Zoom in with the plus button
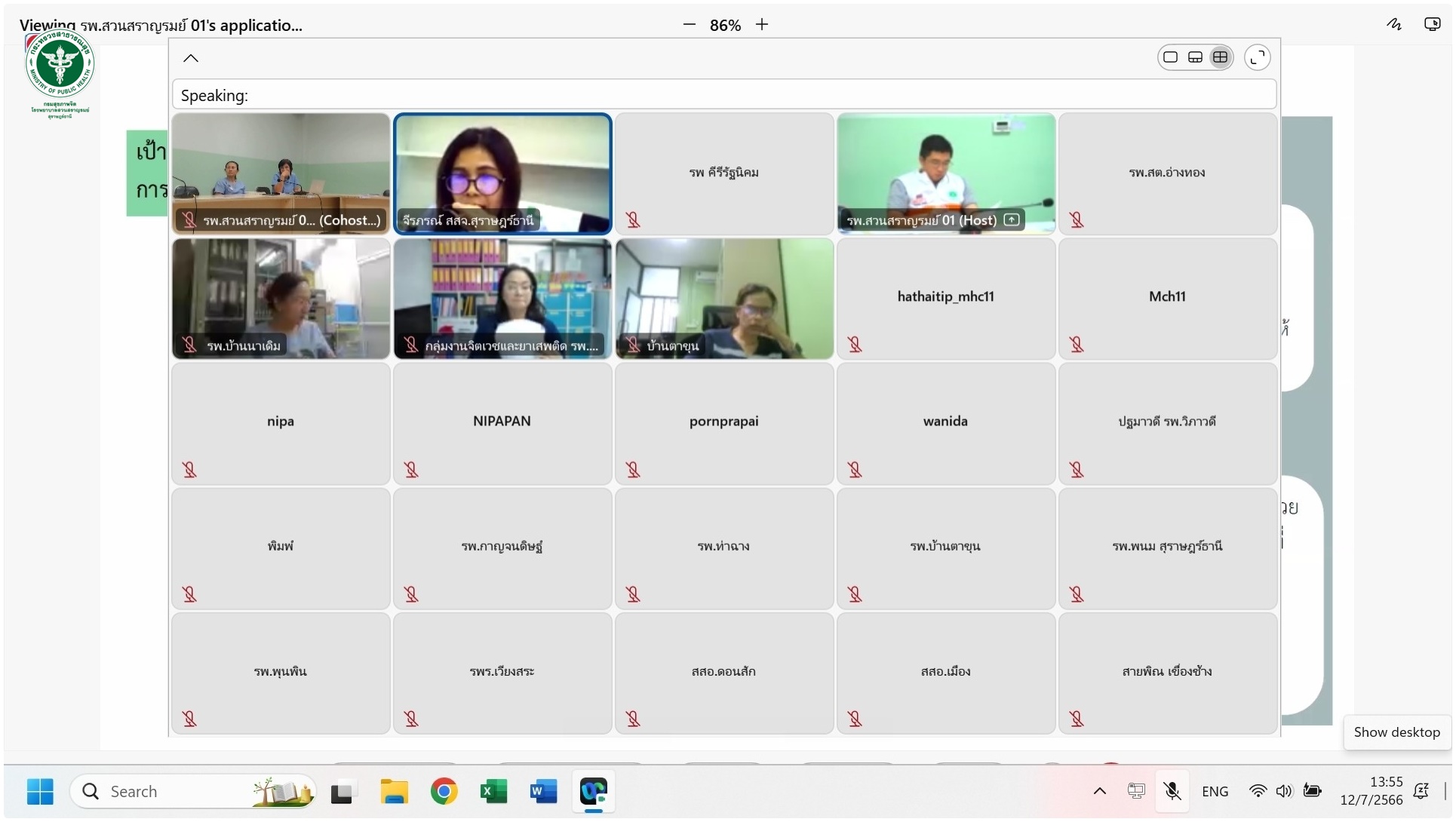Image resolution: width=1456 pixels, height=822 pixels. [762, 25]
